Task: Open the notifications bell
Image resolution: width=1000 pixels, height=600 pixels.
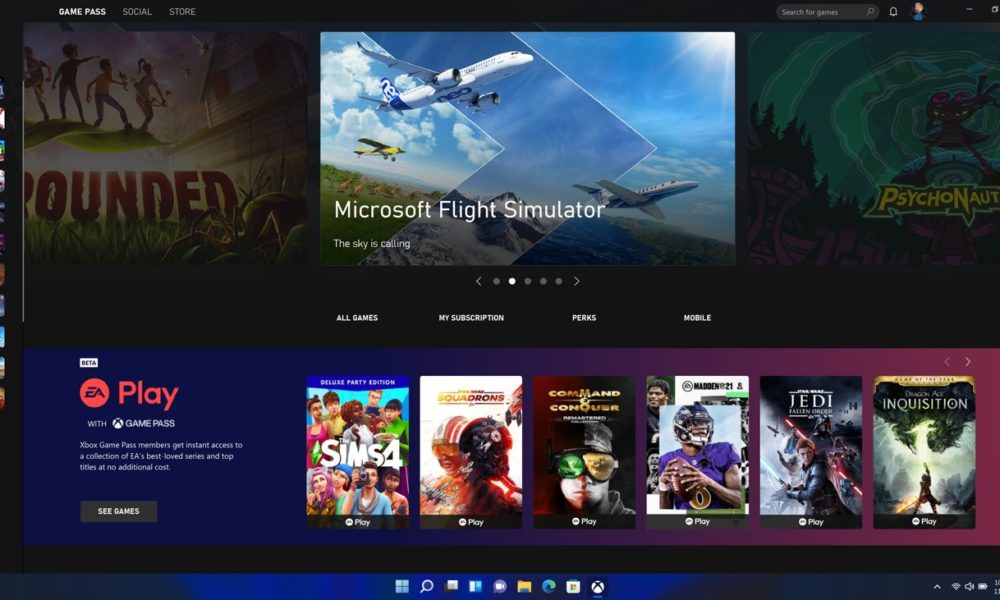Action: pyautogui.click(x=893, y=11)
